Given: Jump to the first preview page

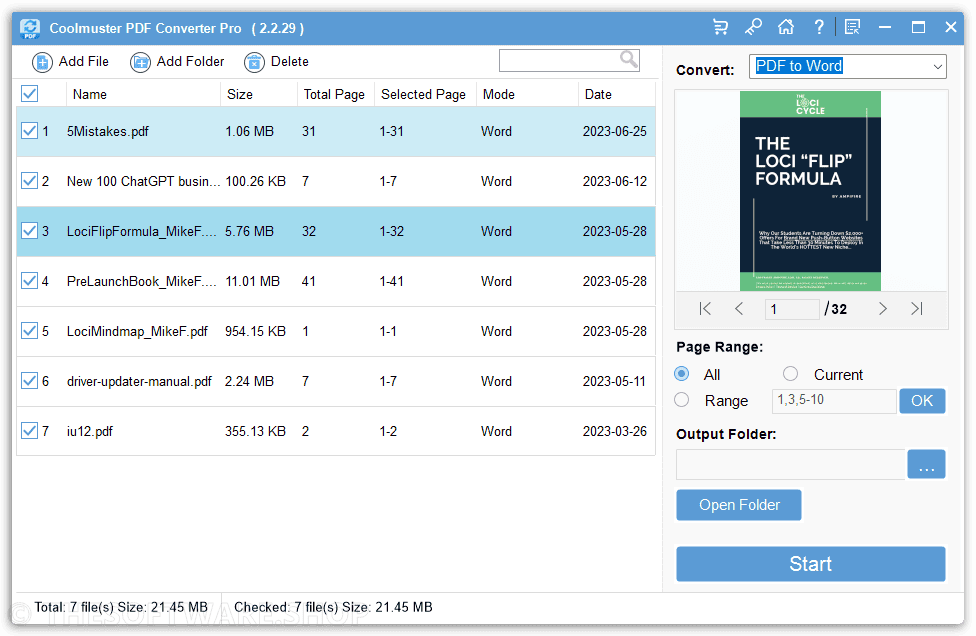Looking at the screenshot, I should point(705,309).
